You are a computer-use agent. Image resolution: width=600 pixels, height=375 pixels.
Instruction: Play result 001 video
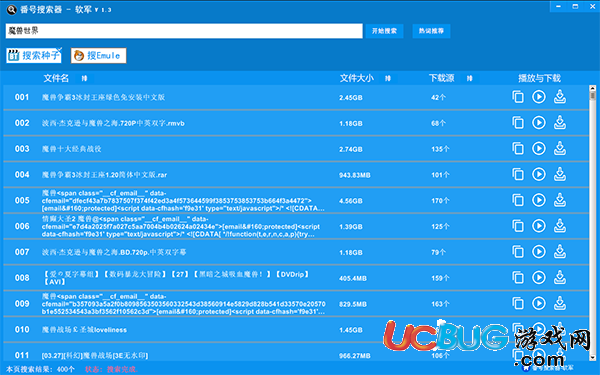[539, 97]
